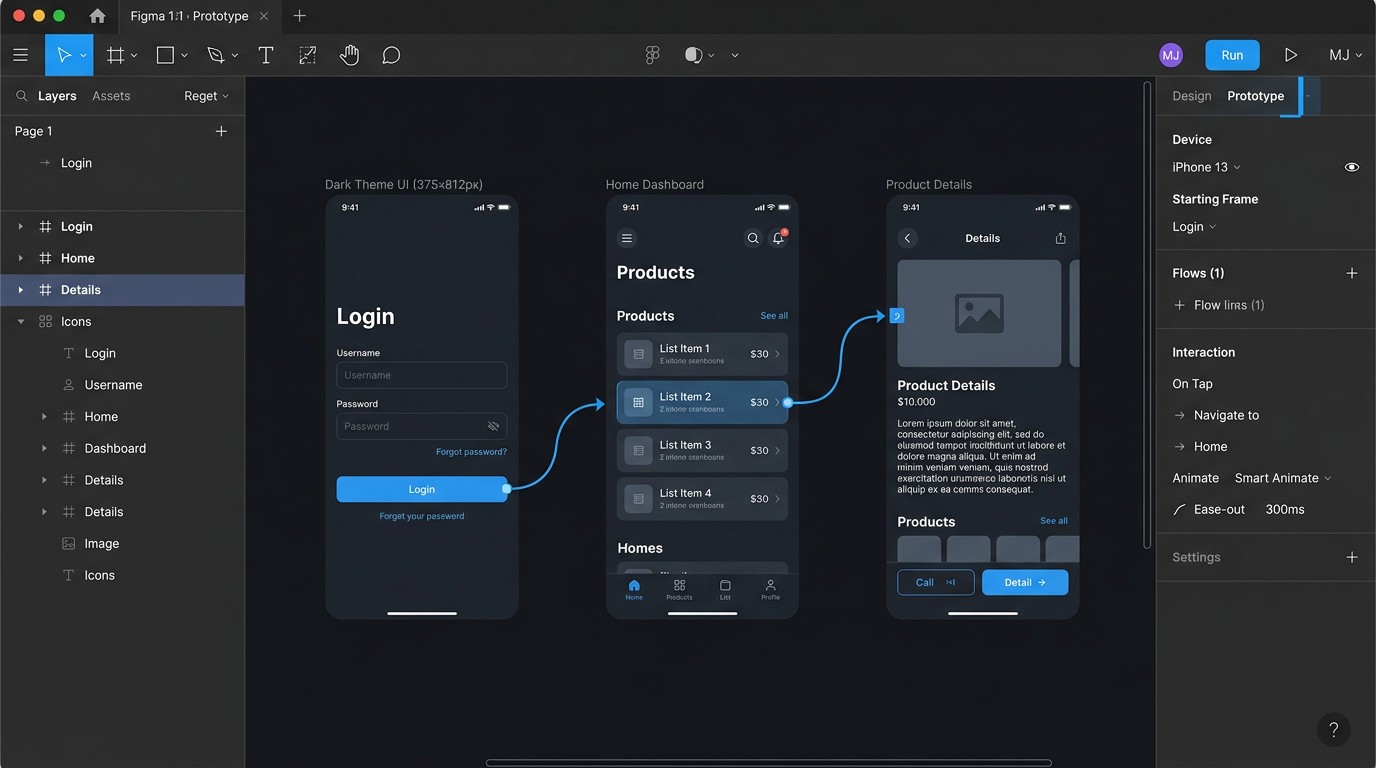The height and width of the screenshot is (768, 1376).
Task: Expand the Home frame layer
Action: pos(20,258)
